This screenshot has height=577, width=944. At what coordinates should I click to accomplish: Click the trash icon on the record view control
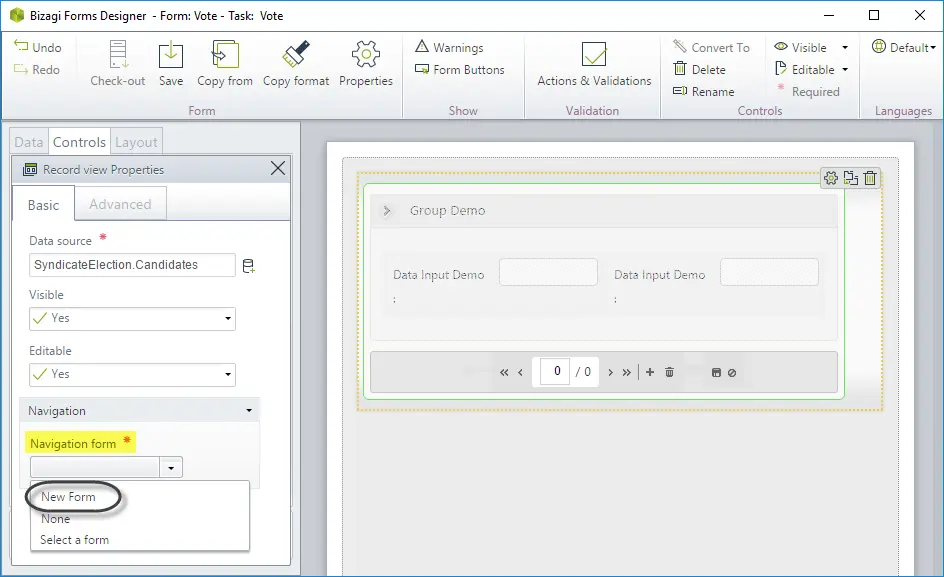point(870,178)
